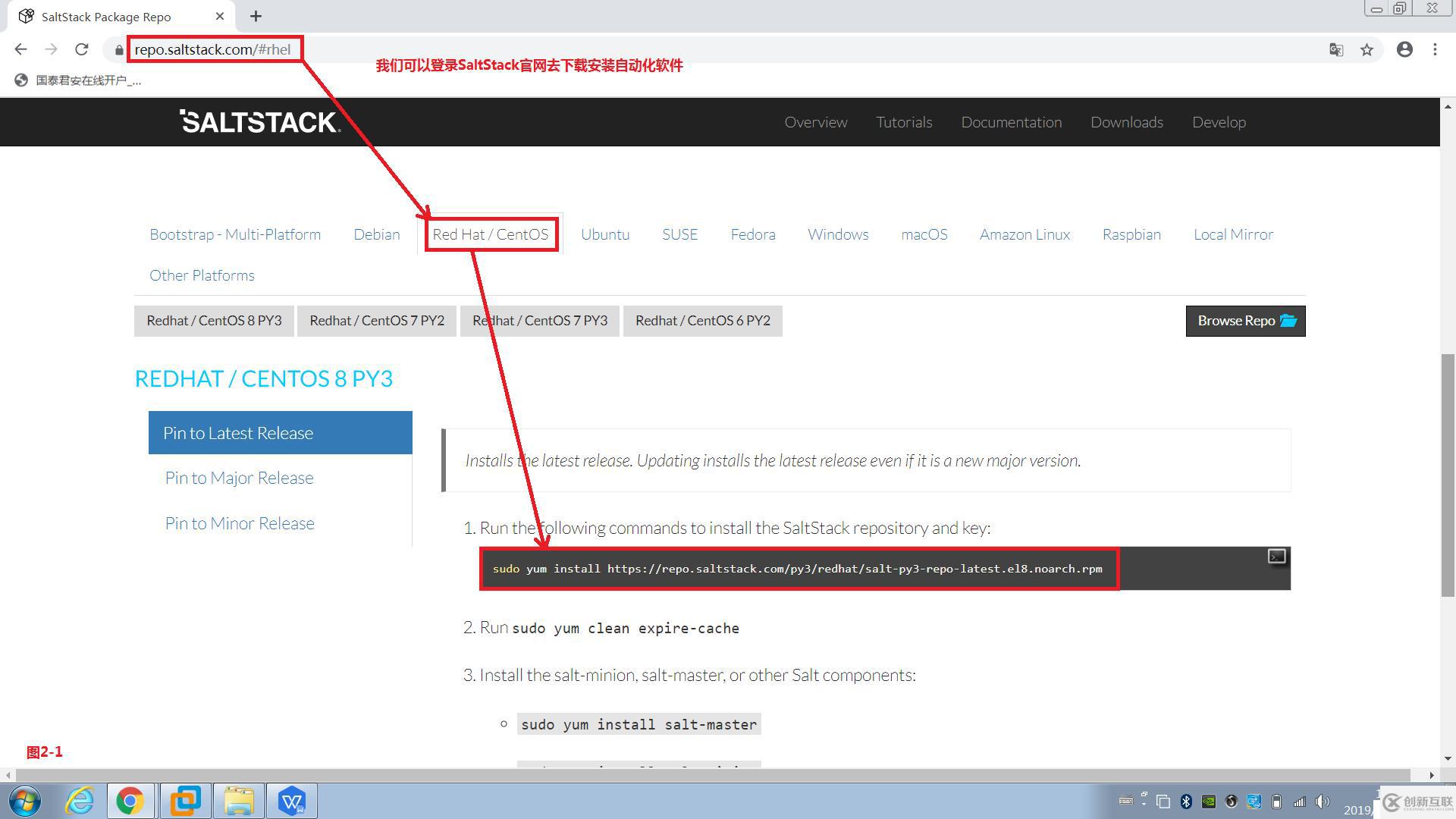The image size is (1456, 819).
Task: Open the Downloads menu
Action: (x=1127, y=122)
